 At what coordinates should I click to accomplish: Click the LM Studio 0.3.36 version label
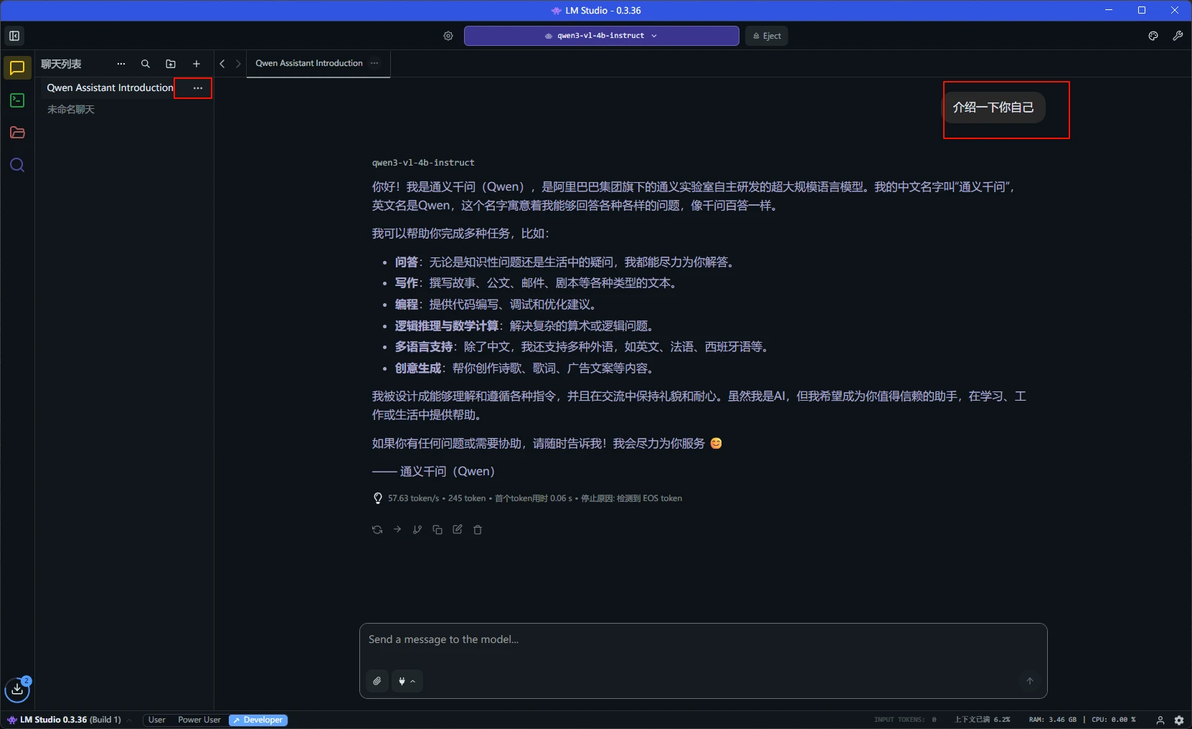pyautogui.click(x=64, y=720)
